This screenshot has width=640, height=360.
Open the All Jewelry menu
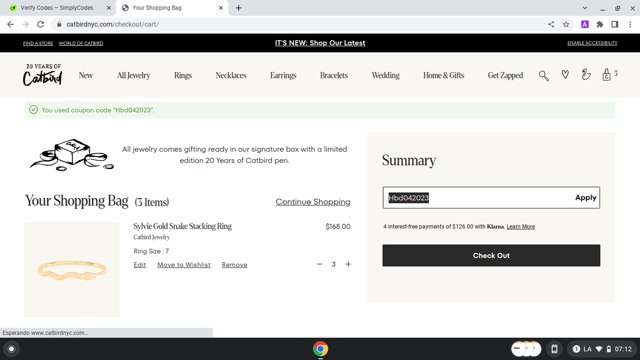click(x=133, y=76)
